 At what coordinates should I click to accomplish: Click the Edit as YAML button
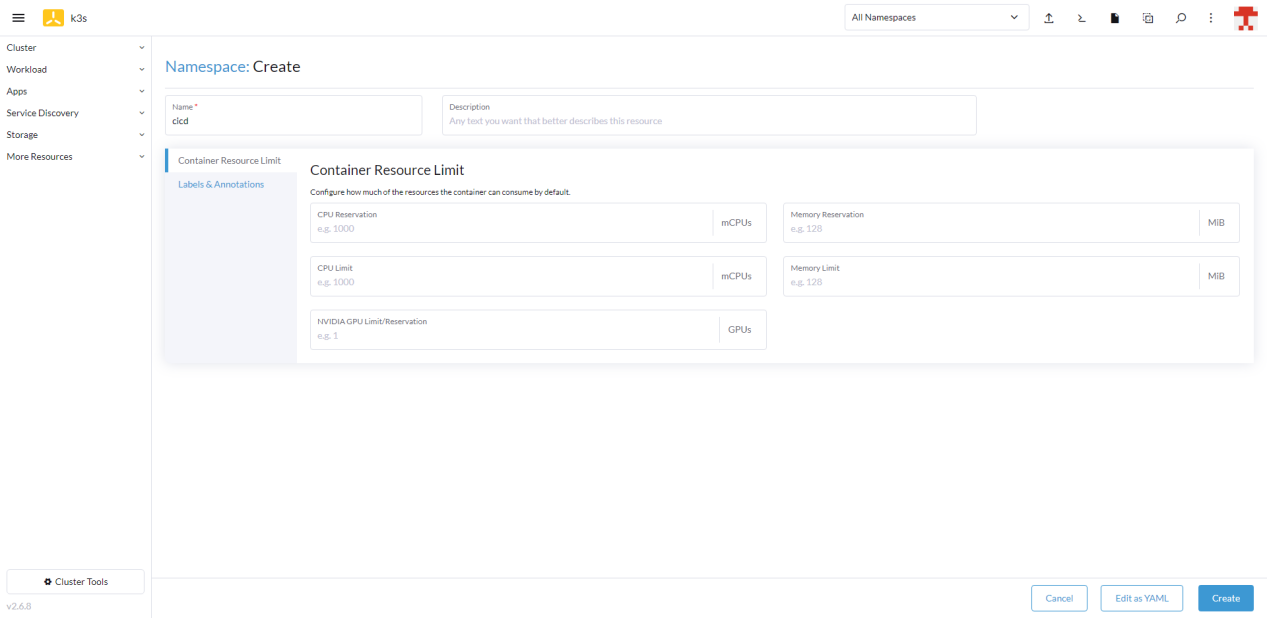pos(1141,598)
